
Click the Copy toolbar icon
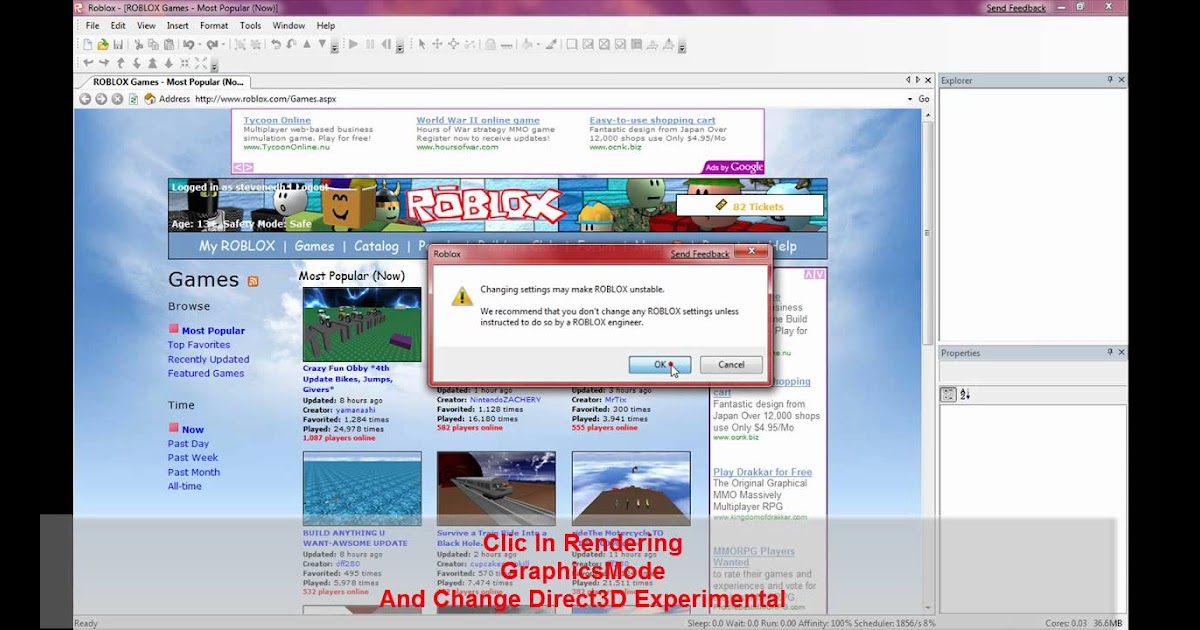coord(153,44)
